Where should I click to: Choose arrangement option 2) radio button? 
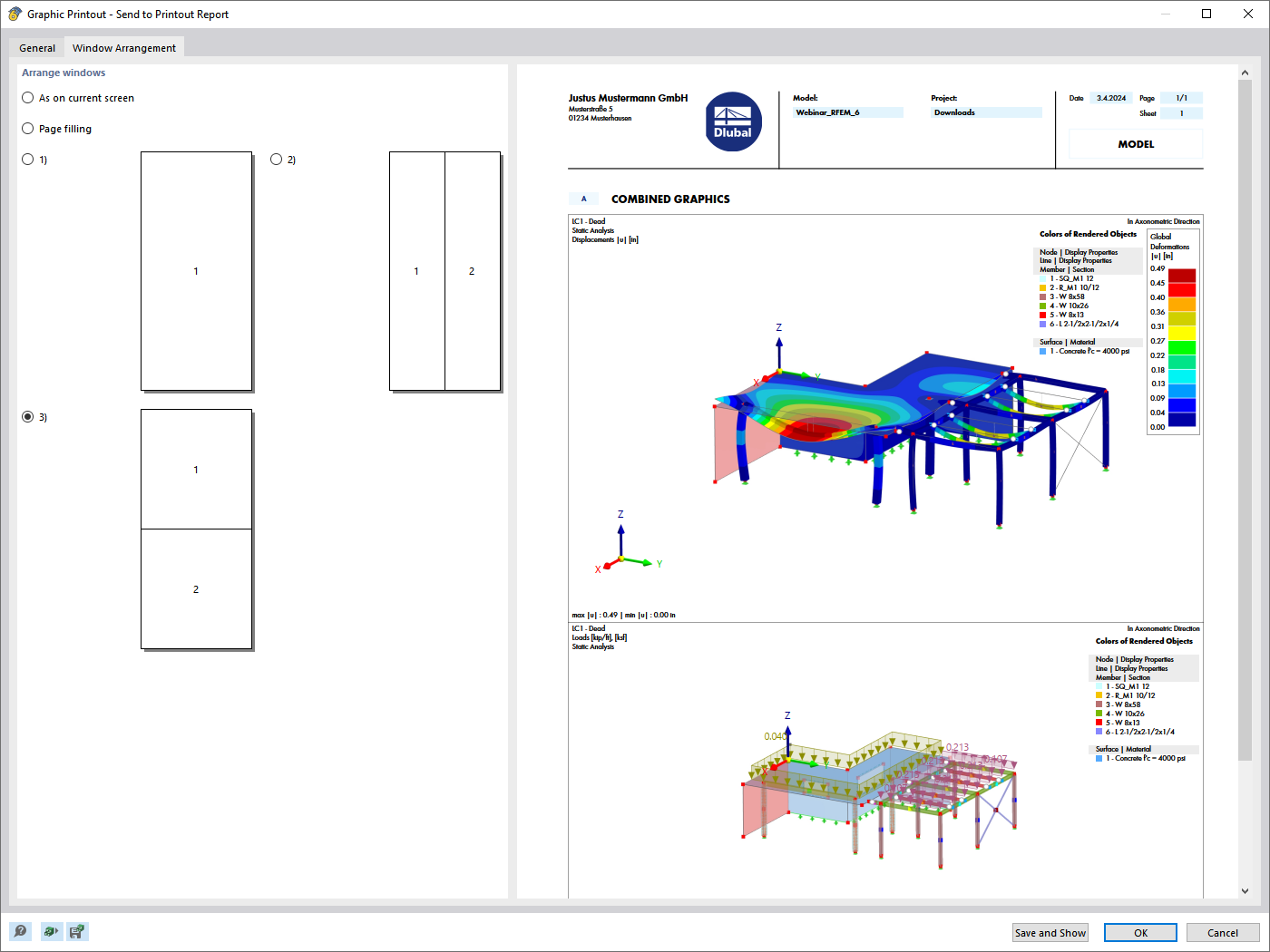point(277,160)
